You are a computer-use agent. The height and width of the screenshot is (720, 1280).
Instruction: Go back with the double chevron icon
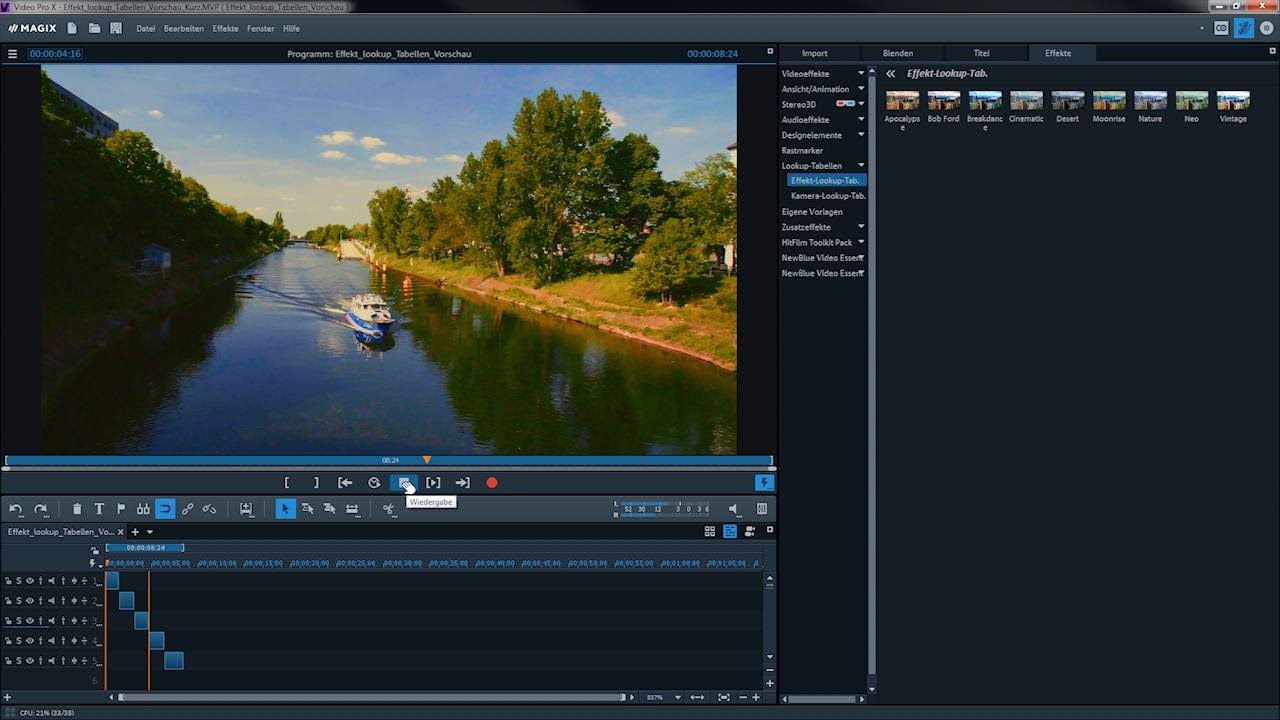tap(890, 74)
